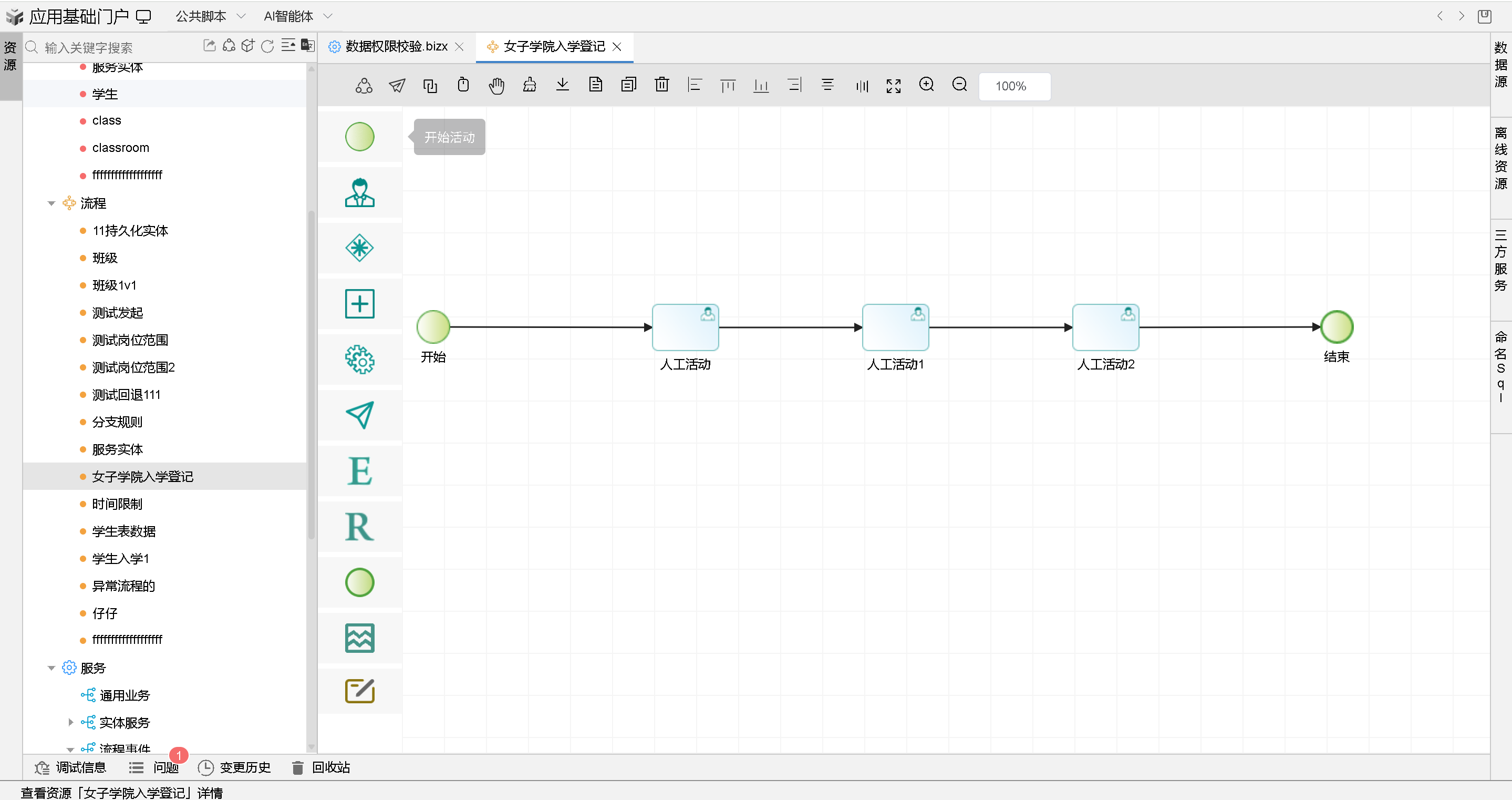
Task: Select the manual activity person icon in palette
Action: pos(359,193)
